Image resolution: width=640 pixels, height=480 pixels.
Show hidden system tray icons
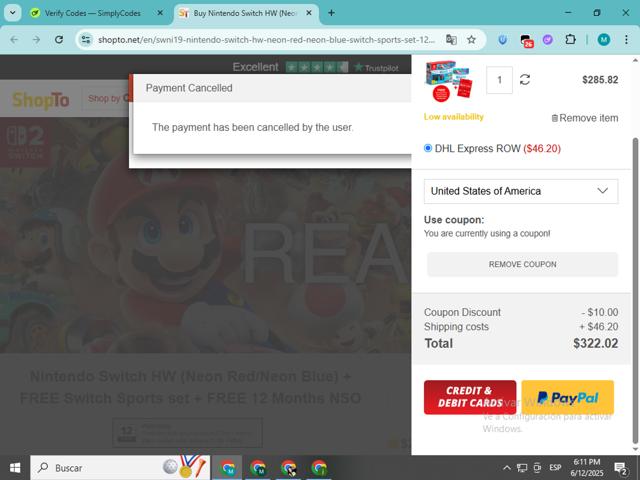pos(507,468)
